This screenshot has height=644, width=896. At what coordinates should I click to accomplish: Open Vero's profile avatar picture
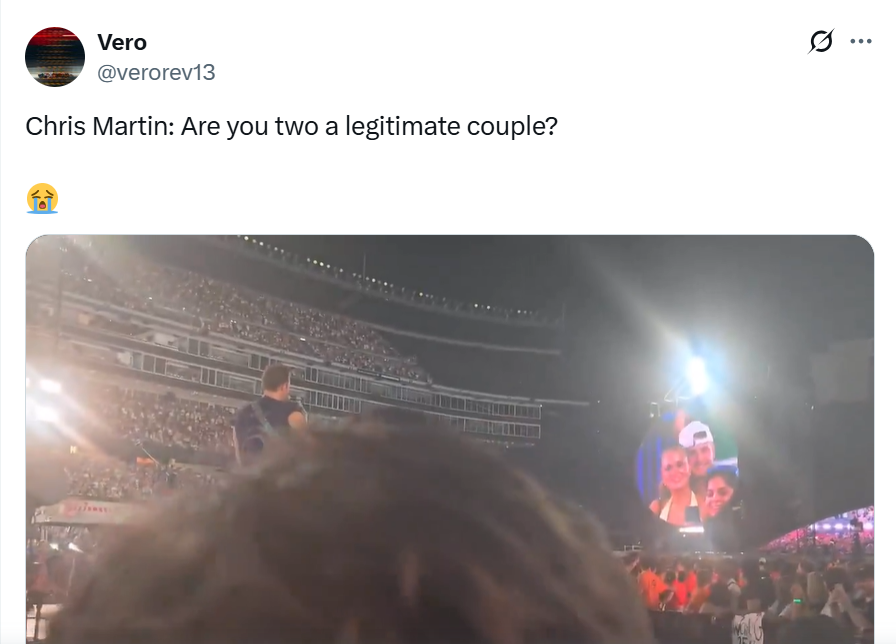[55, 57]
